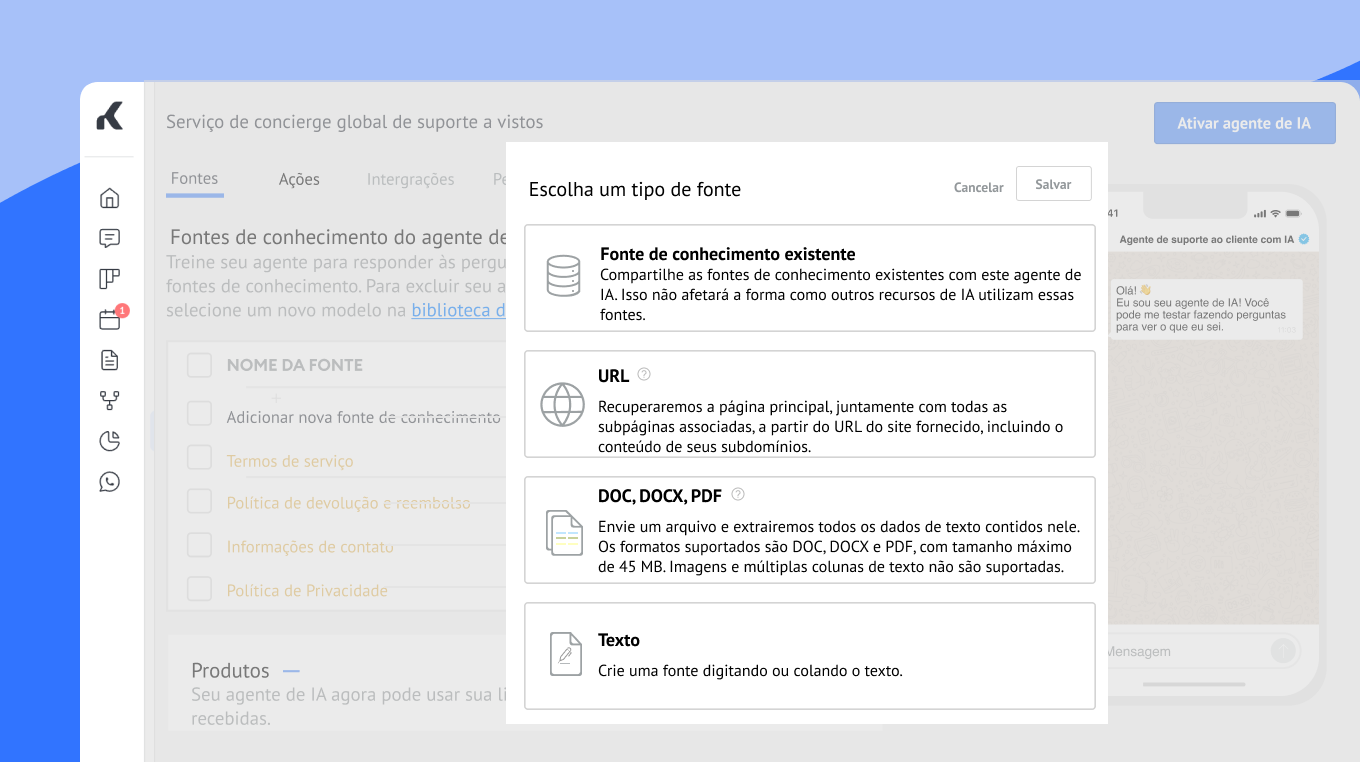This screenshot has width=1360, height=762.
Task: Open the WhatsApp sidebar icon
Action: [x=110, y=482]
